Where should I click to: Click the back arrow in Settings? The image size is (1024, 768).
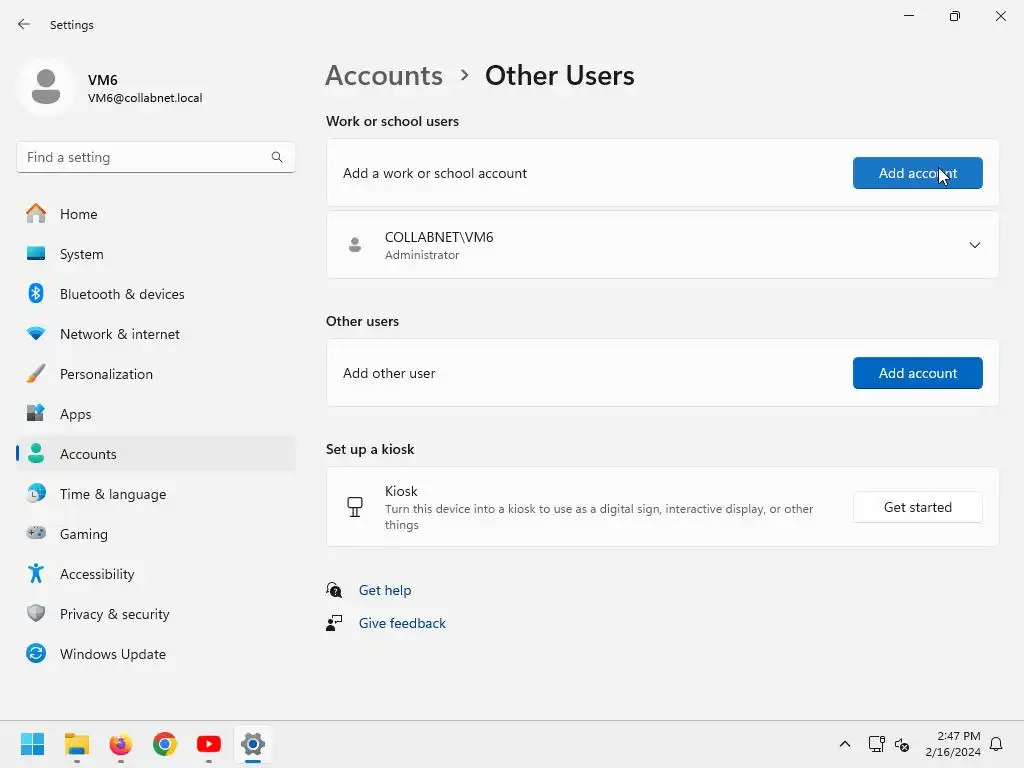(x=24, y=24)
